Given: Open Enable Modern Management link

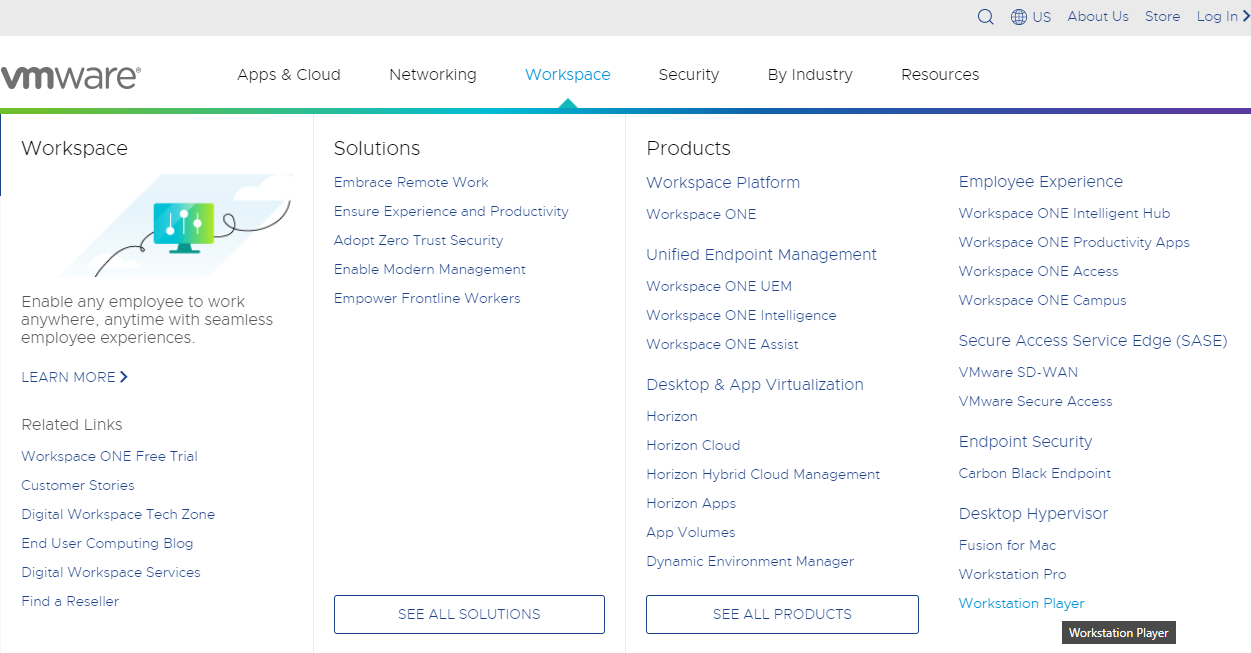Looking at the screenshot, I should 430,269.
